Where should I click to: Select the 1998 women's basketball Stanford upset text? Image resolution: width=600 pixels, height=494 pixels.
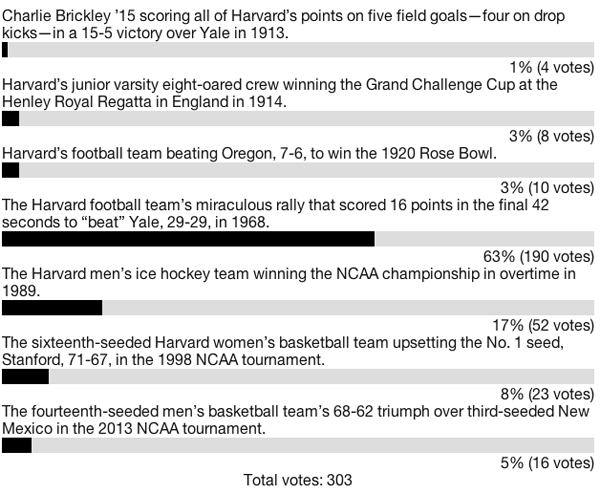point(283,351)
